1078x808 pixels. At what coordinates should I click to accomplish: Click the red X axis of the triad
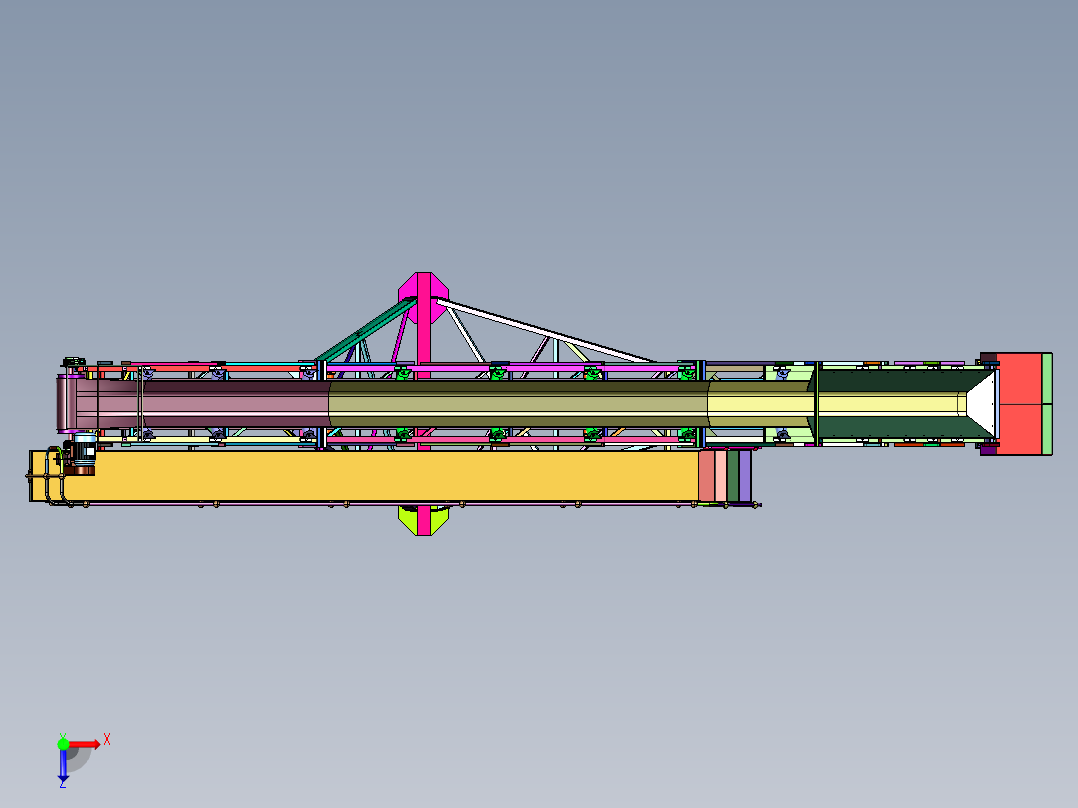[84, 744]
